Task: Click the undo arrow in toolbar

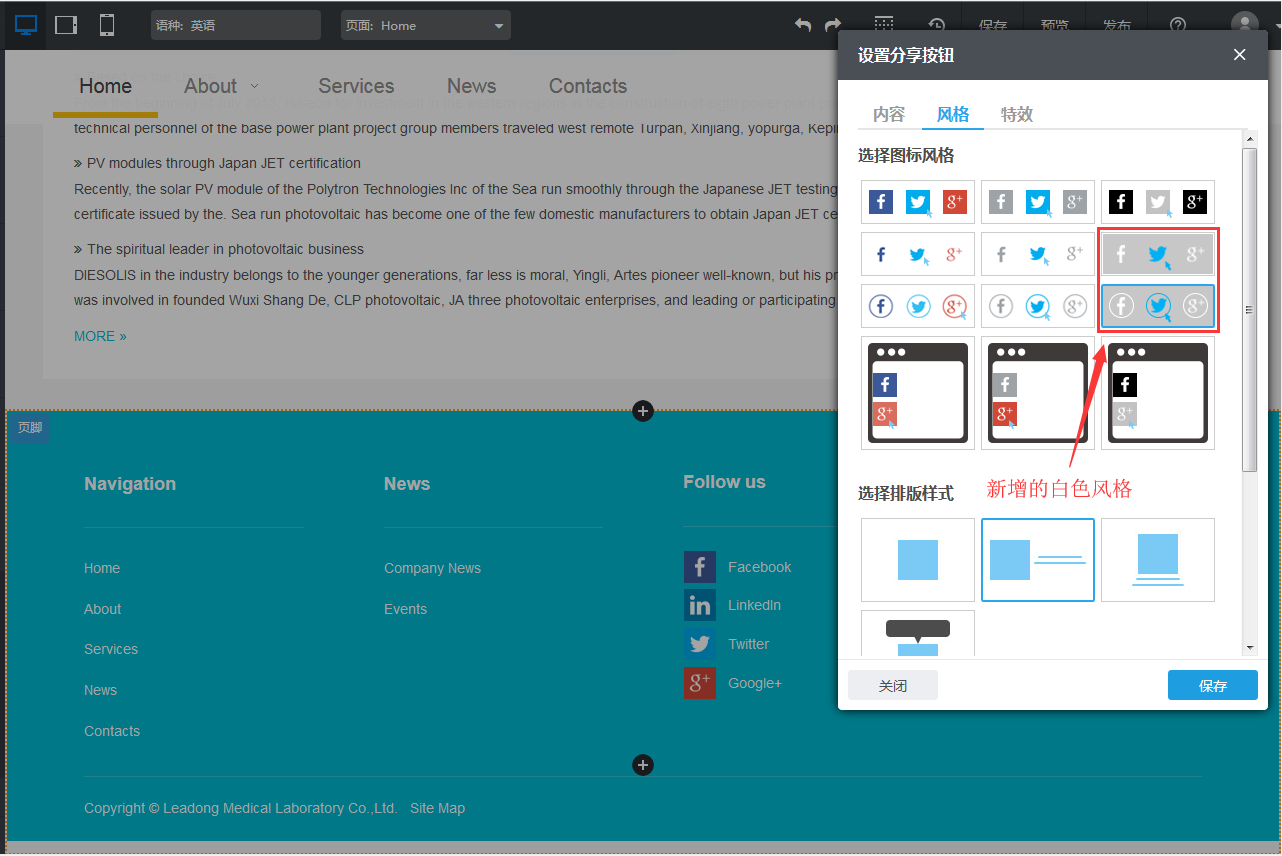Action: point(802,25)
